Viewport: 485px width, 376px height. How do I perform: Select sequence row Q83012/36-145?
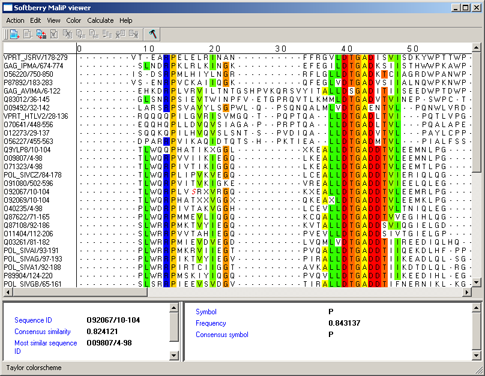pos(27,99)
